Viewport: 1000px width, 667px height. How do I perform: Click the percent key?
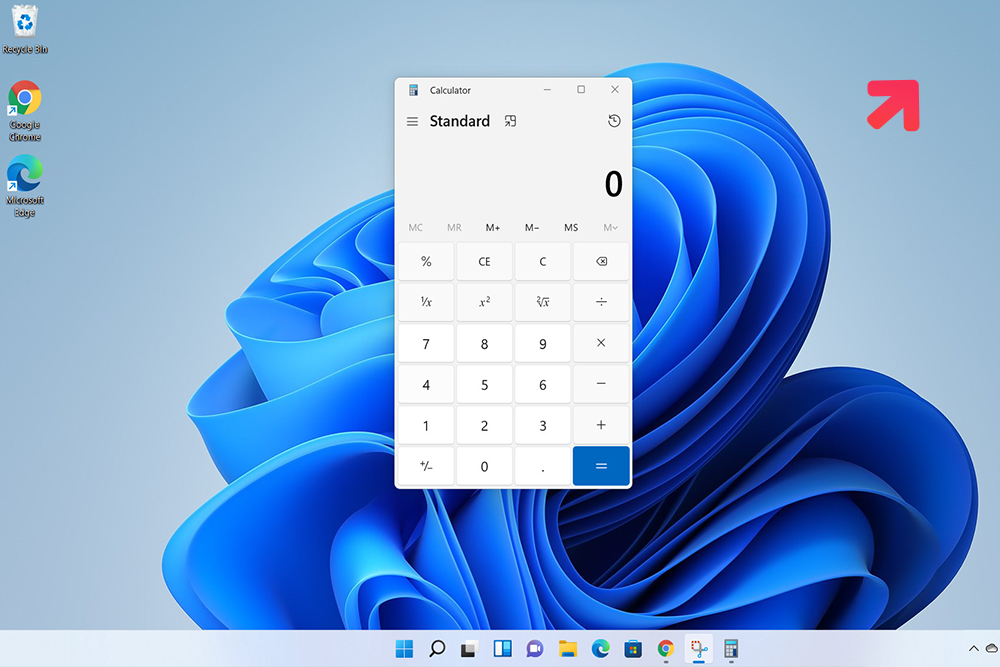tap(426, 261)
